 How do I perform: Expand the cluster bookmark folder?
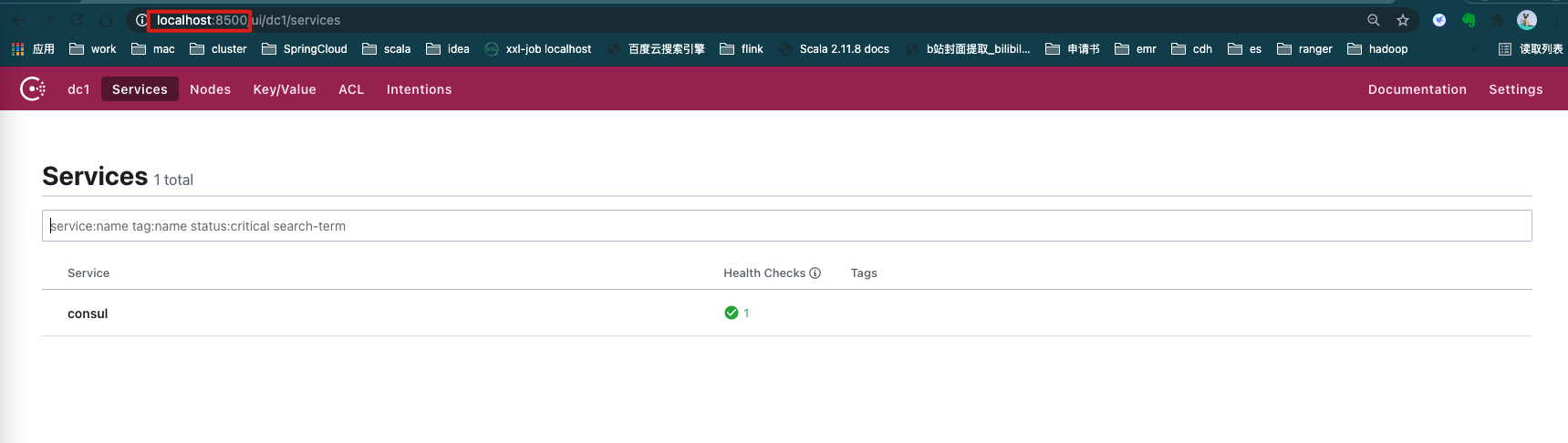point(218,49)
